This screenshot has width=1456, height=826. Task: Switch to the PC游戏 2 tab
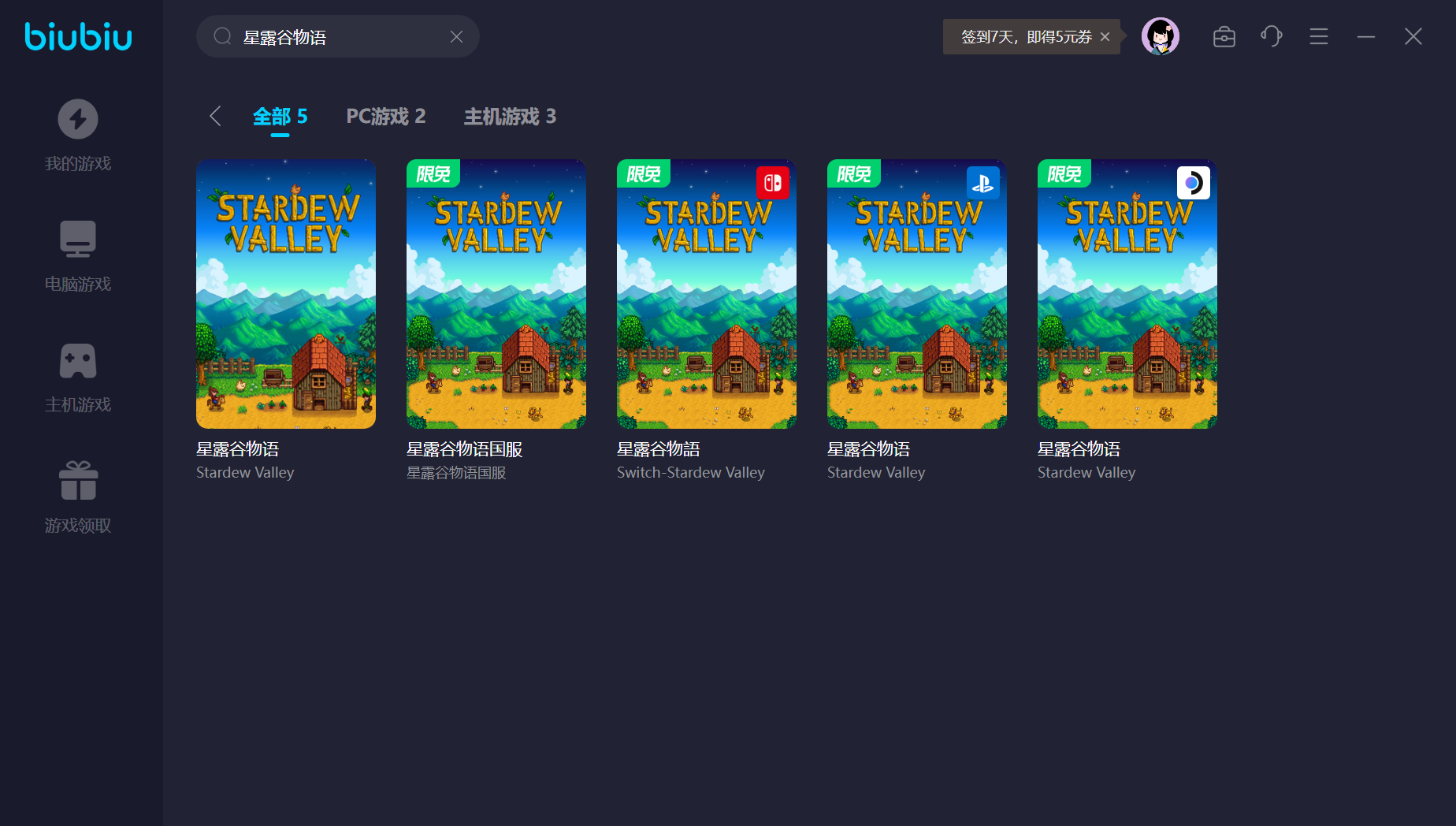click(385, 116)
